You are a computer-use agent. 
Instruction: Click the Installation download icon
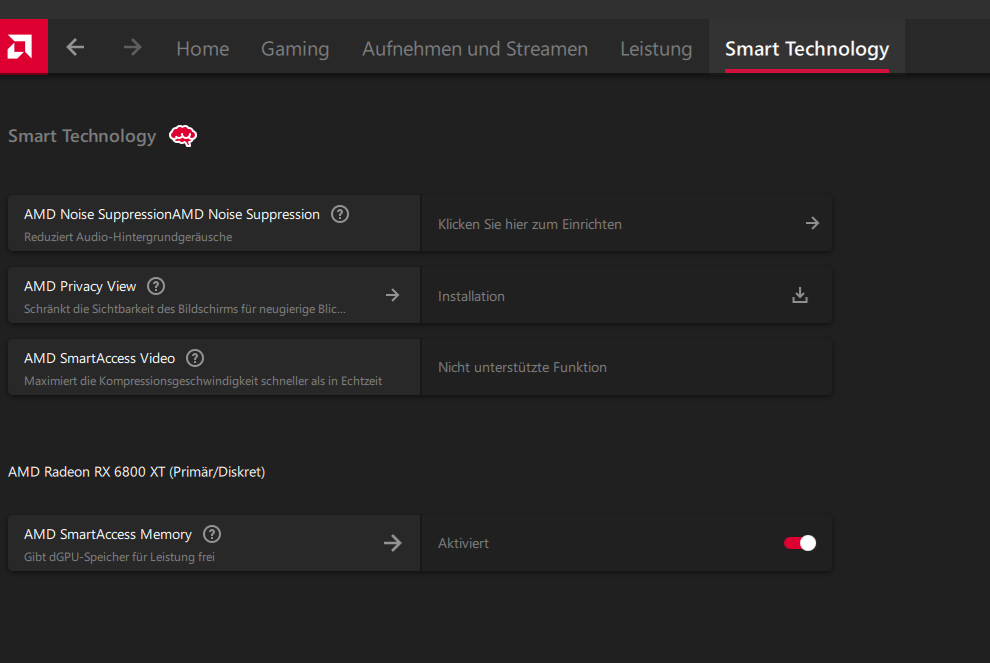click(800, 295)
